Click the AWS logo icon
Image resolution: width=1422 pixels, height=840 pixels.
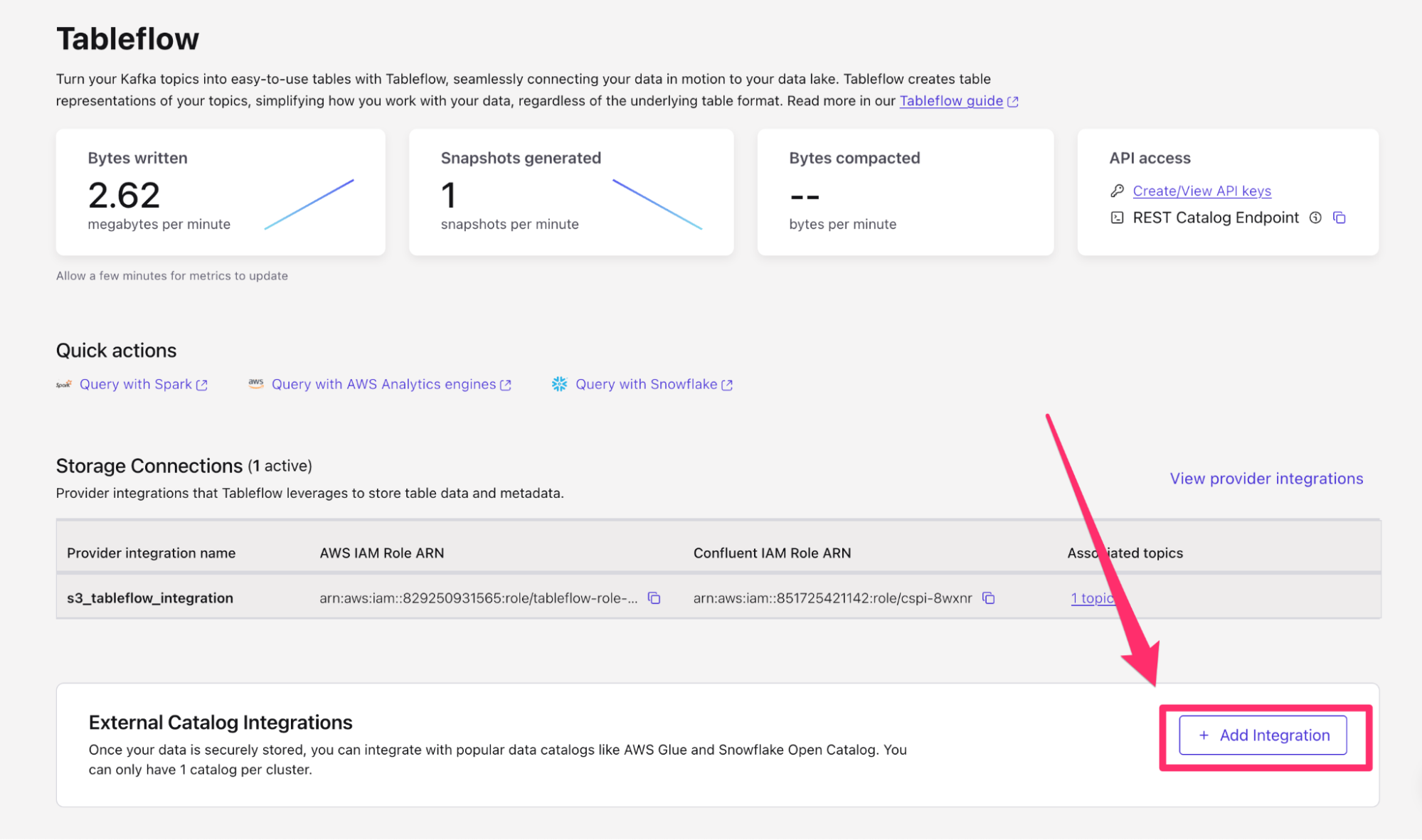(x=256, y=383)
